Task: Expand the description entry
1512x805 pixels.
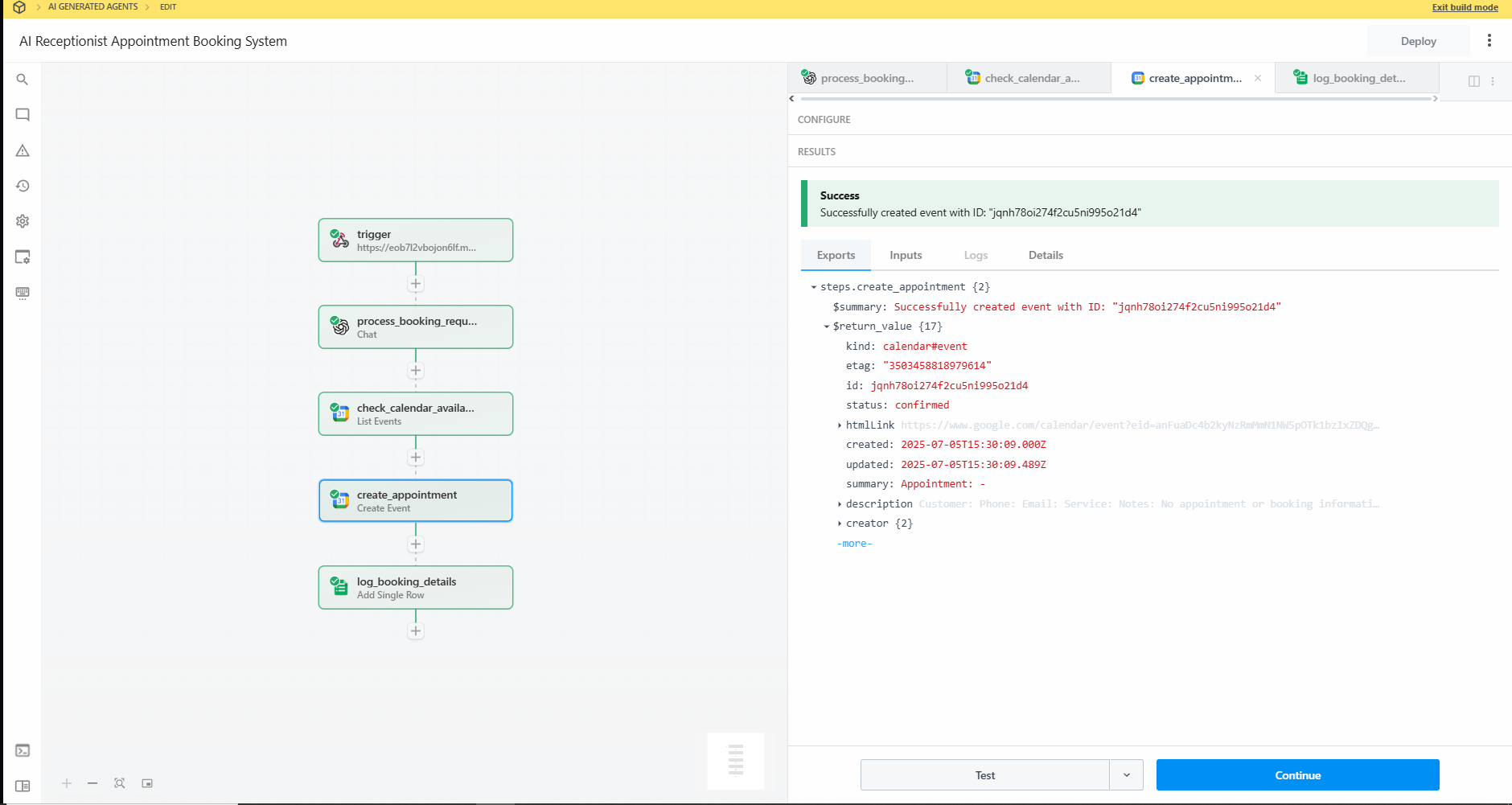Action: (x=840, y=504)
